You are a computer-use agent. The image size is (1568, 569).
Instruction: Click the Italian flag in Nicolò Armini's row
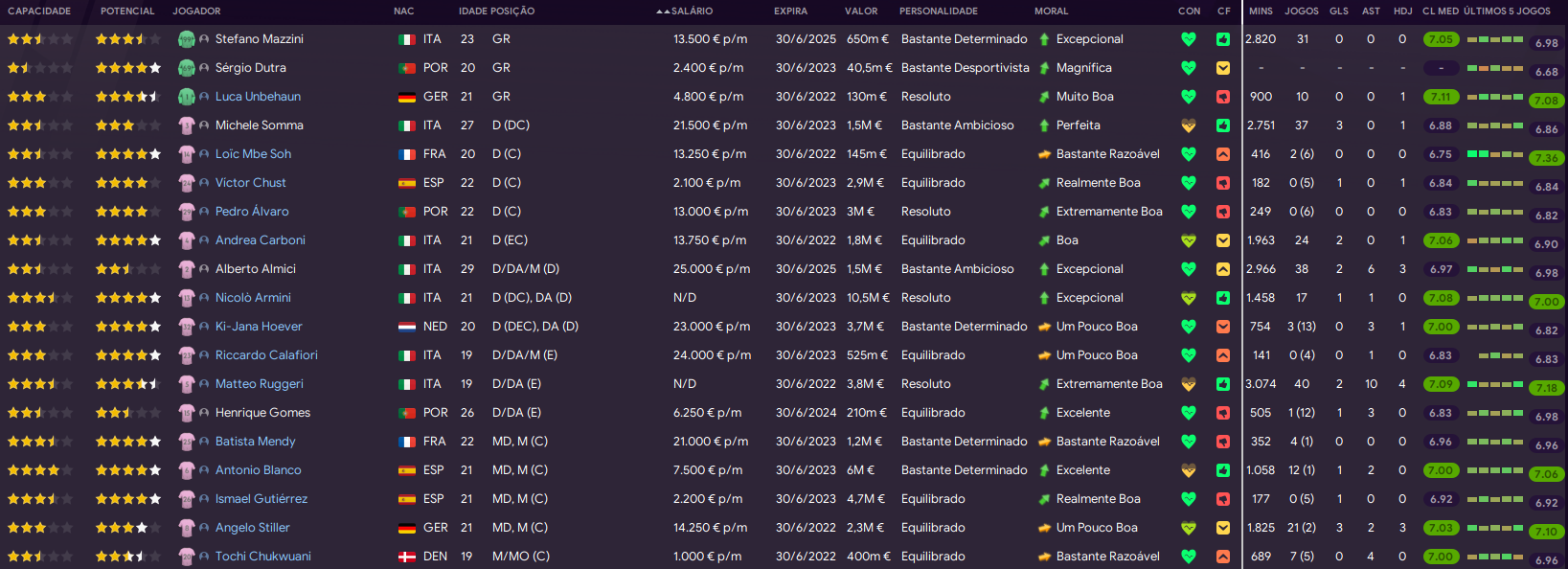pyautogui.click(x=406, y=298)
